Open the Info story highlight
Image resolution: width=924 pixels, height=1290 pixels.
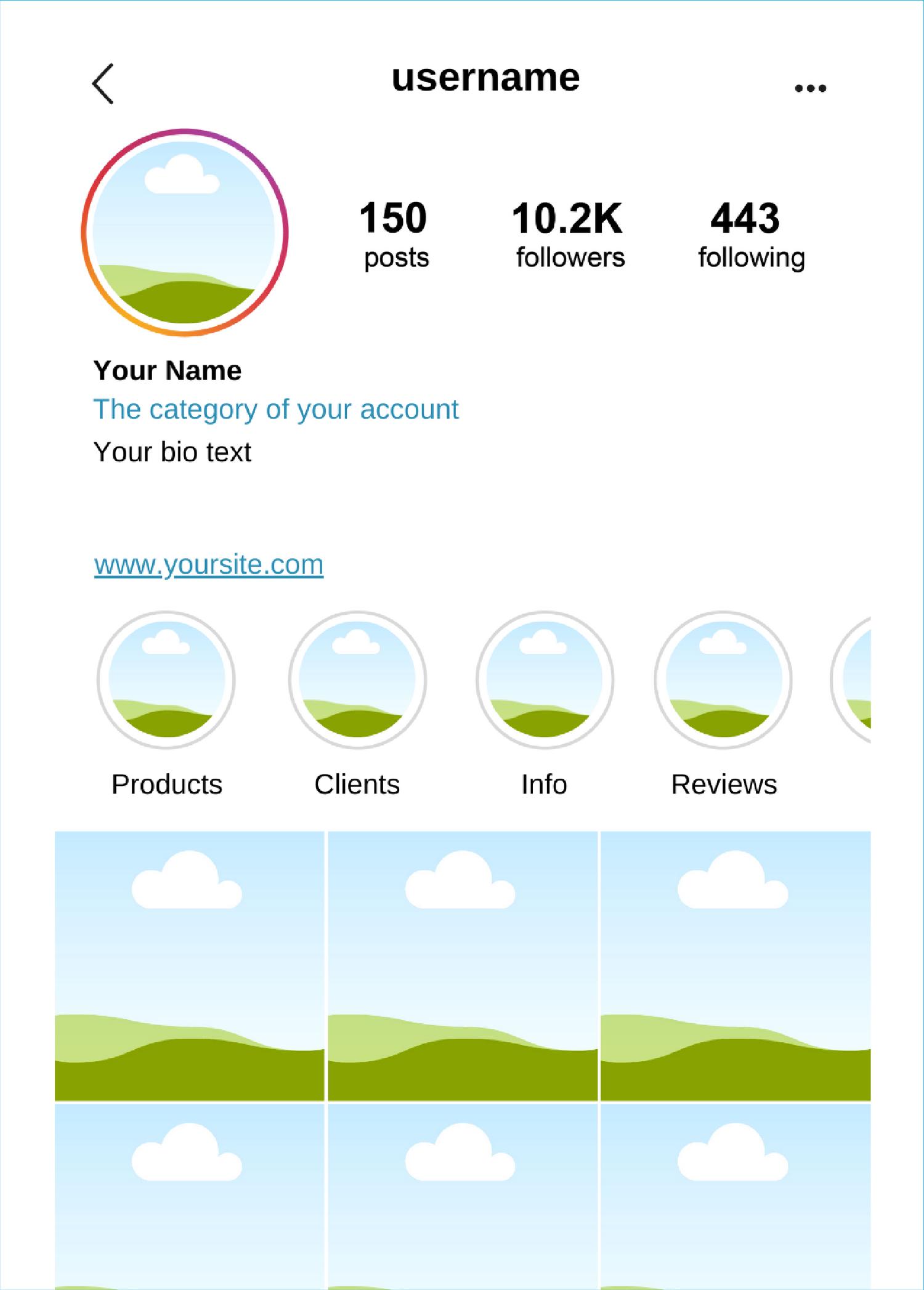(545, 680)
